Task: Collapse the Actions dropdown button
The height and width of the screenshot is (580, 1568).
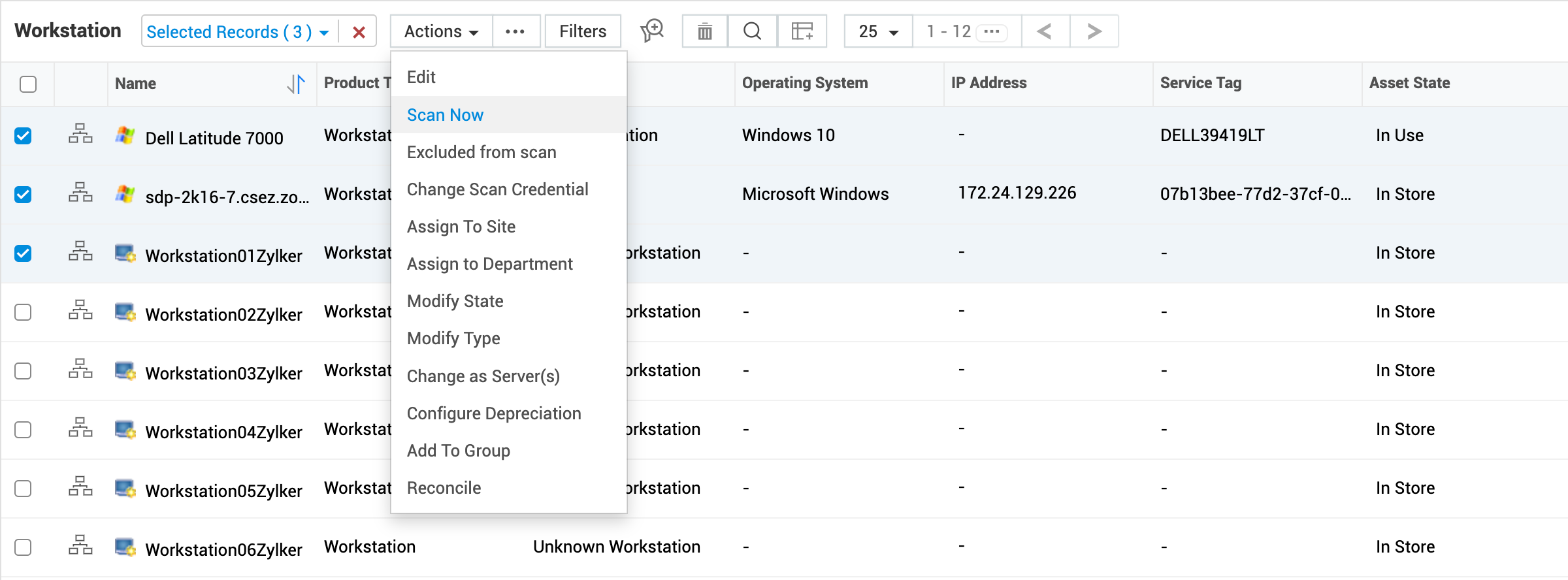Action: pos(441,31)
